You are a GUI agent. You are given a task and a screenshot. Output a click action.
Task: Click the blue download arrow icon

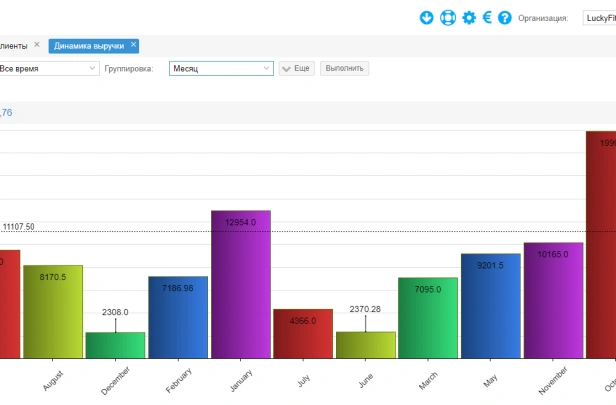click(x=426, y=18)
